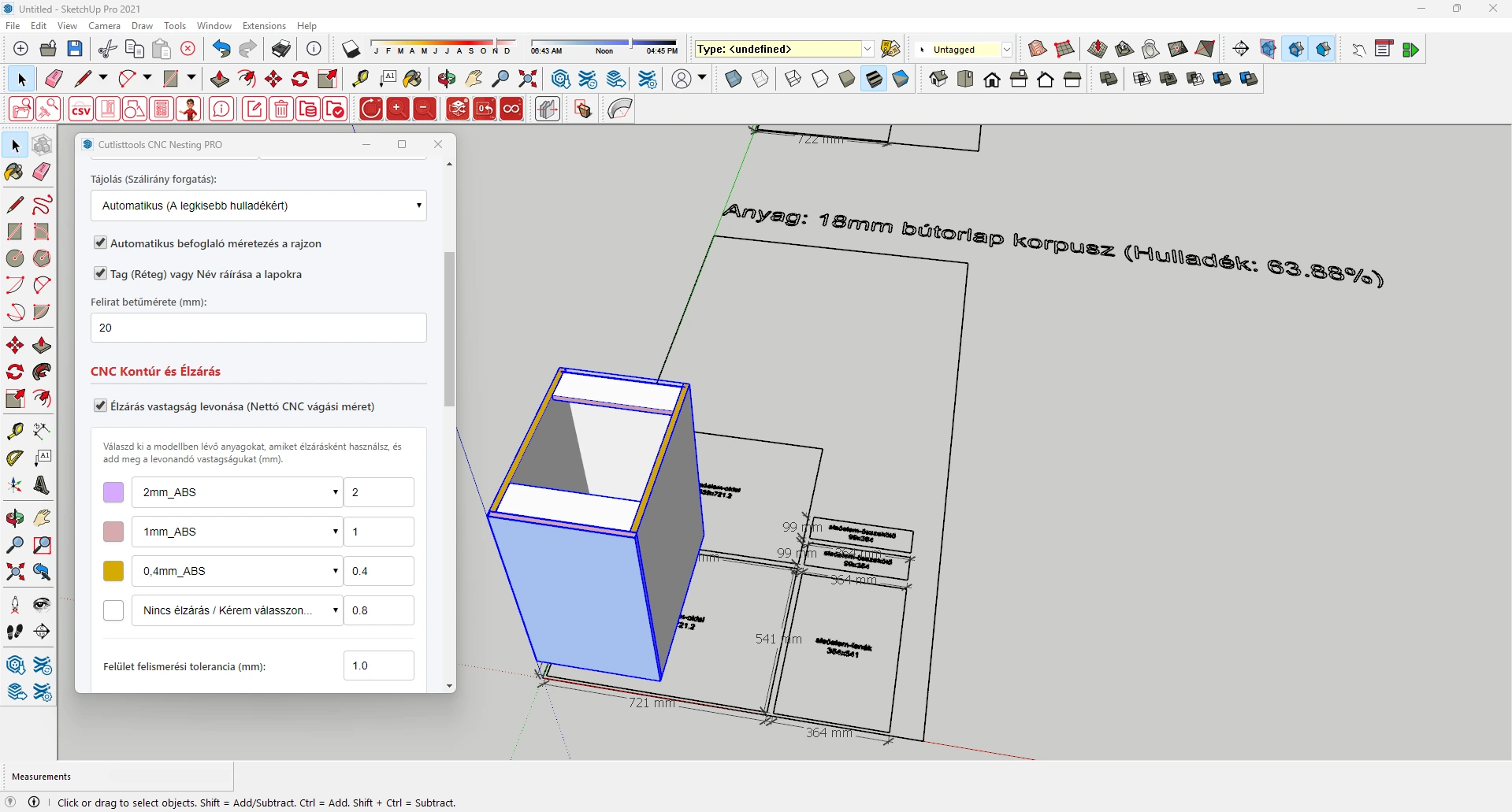The width and height of the screenshot is (1512, 812).
Task: Open the 2mm_ABS material dropdown
Action: tap(237, 492)
